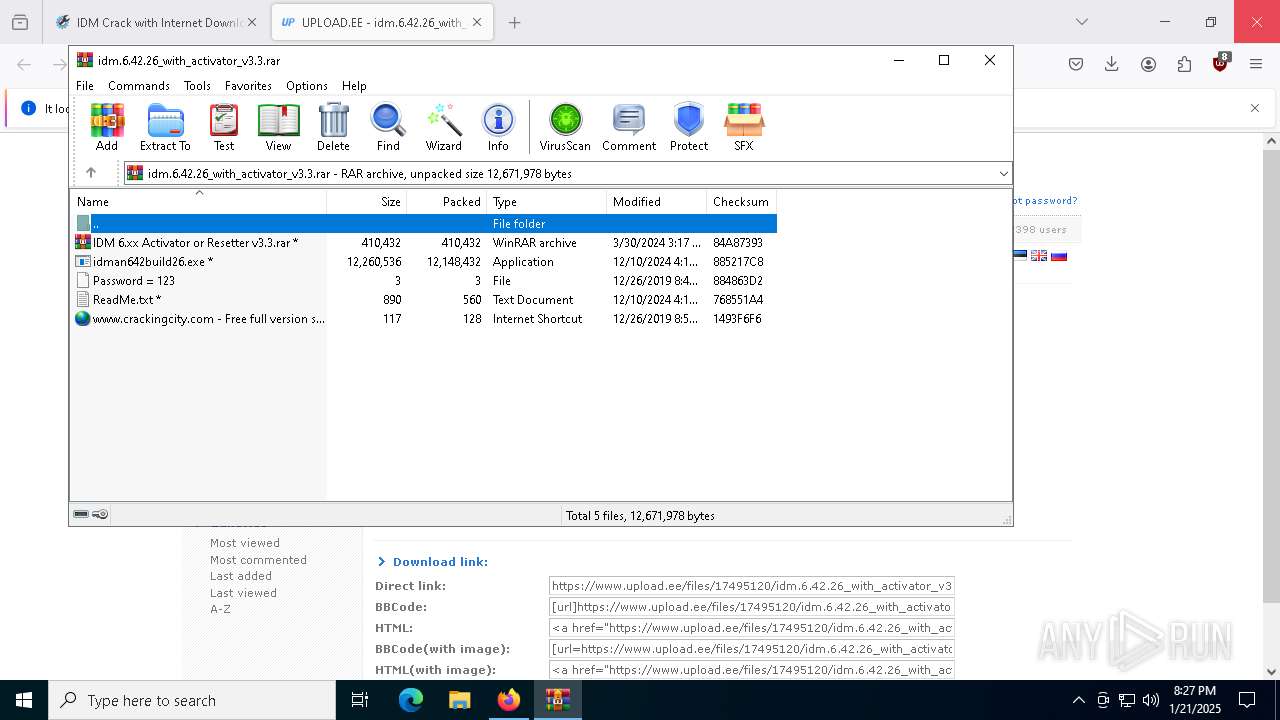Image resolution: width=1280 pixels, height=720 pixels.
Task: Show hidden system tray icons
Action: (x=1078, y=700)
